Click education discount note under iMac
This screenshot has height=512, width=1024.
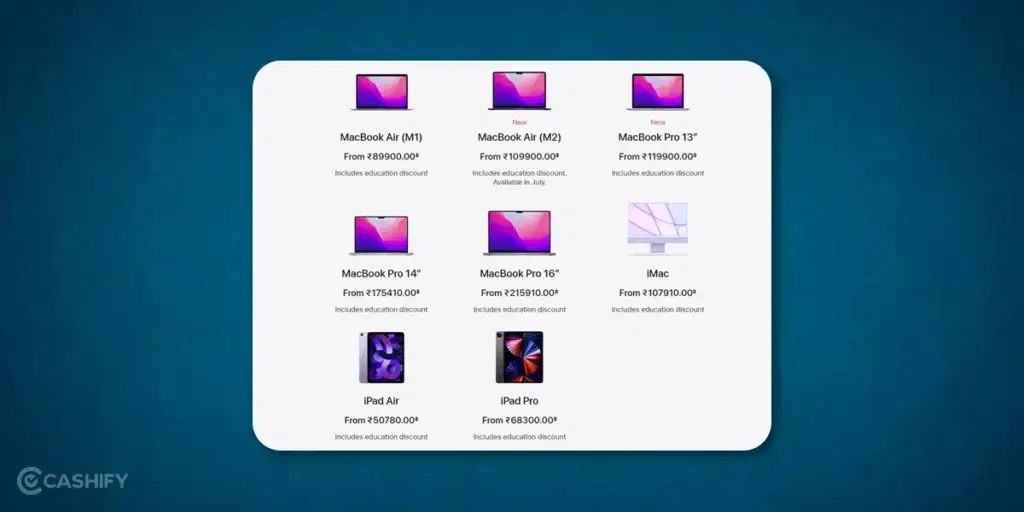pyautogui.click(x=658, y=310)
